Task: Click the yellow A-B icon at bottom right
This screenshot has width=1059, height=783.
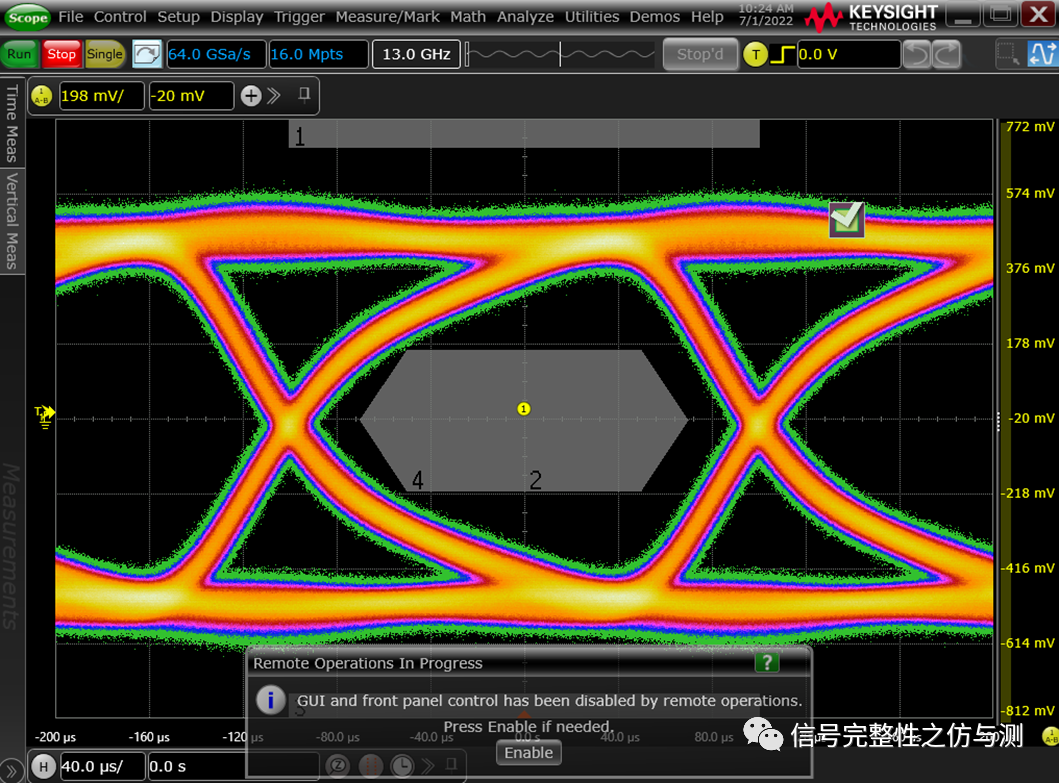Action: pos(1050,736)
